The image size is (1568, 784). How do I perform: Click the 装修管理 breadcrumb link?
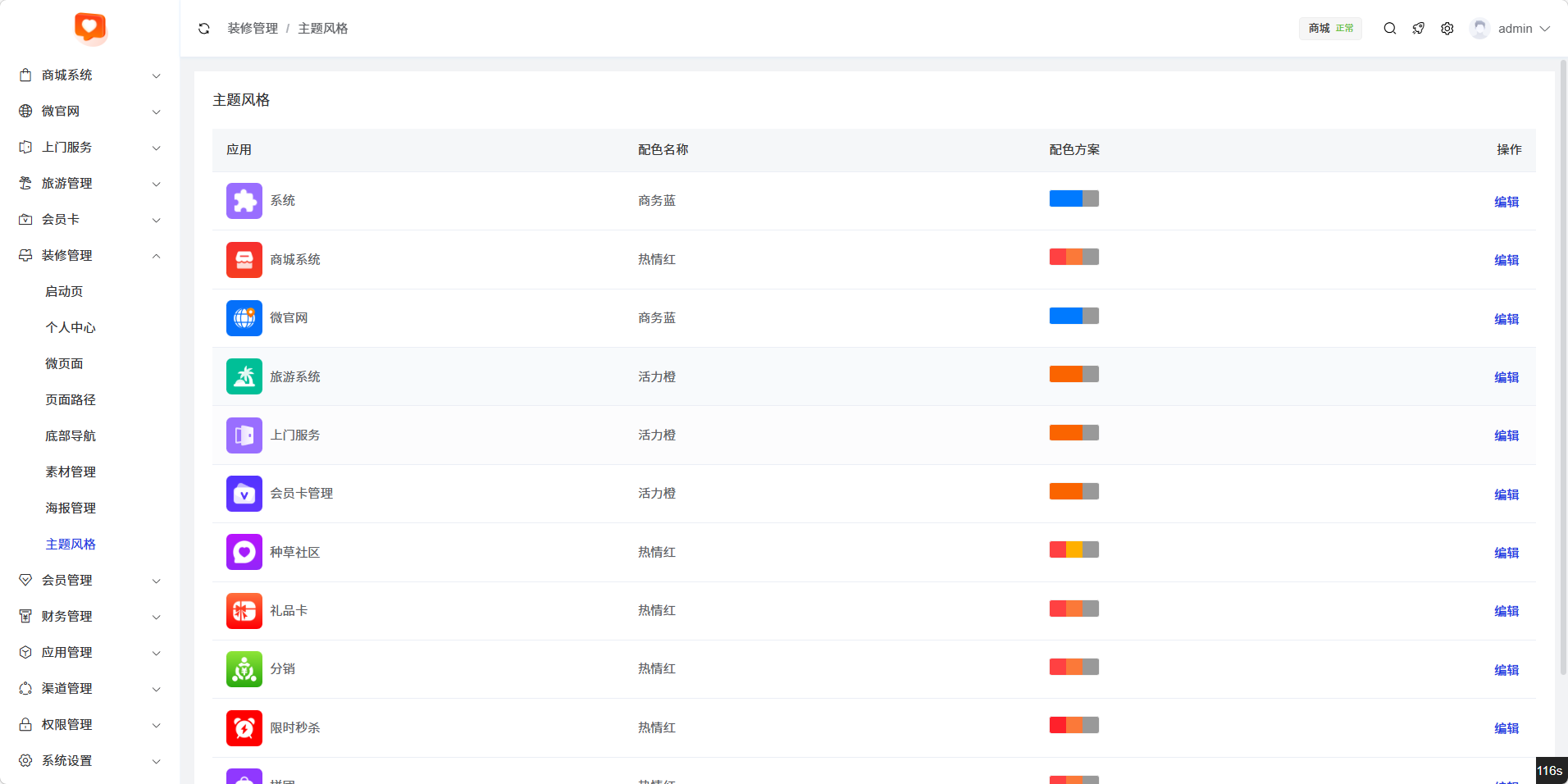(253, 29)
